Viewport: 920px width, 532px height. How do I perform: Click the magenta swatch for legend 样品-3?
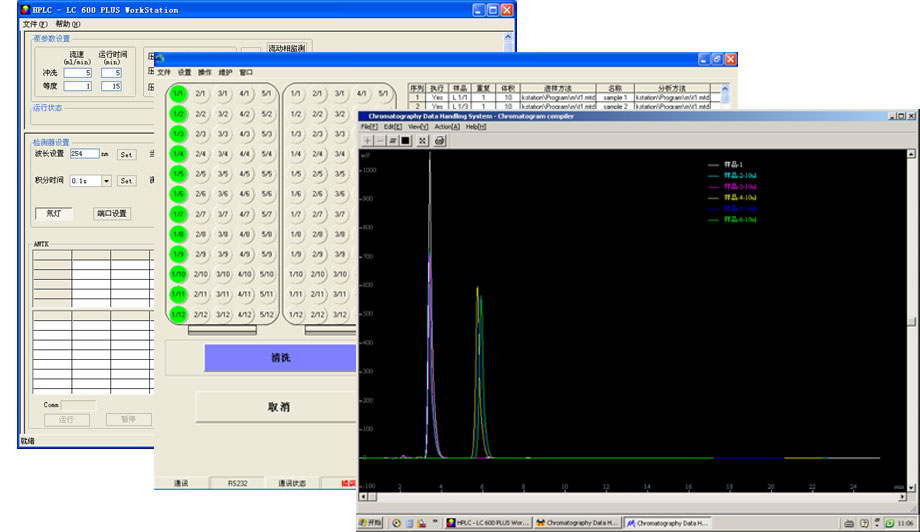[x=713, y=187]
